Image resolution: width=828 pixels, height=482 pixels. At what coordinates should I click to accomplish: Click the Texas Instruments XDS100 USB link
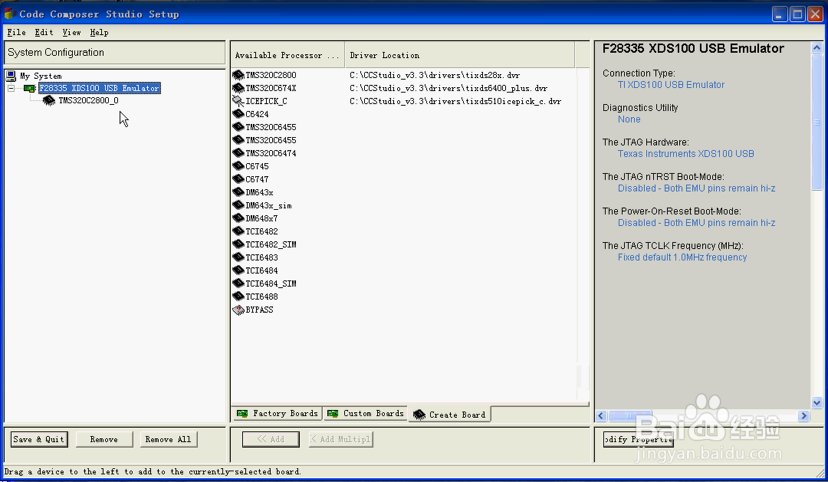click(686, 154)
